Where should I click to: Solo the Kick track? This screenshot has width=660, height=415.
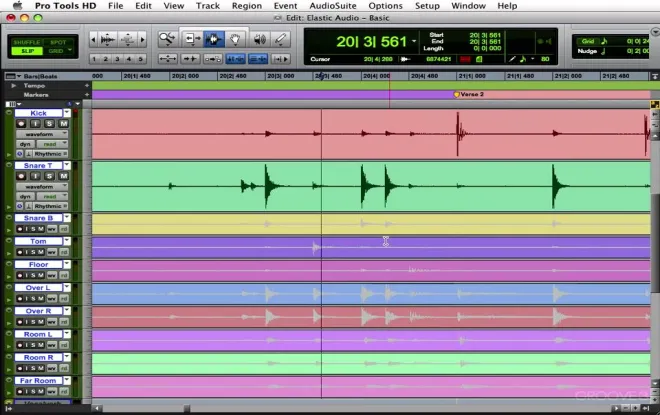[x=49, y=124]
